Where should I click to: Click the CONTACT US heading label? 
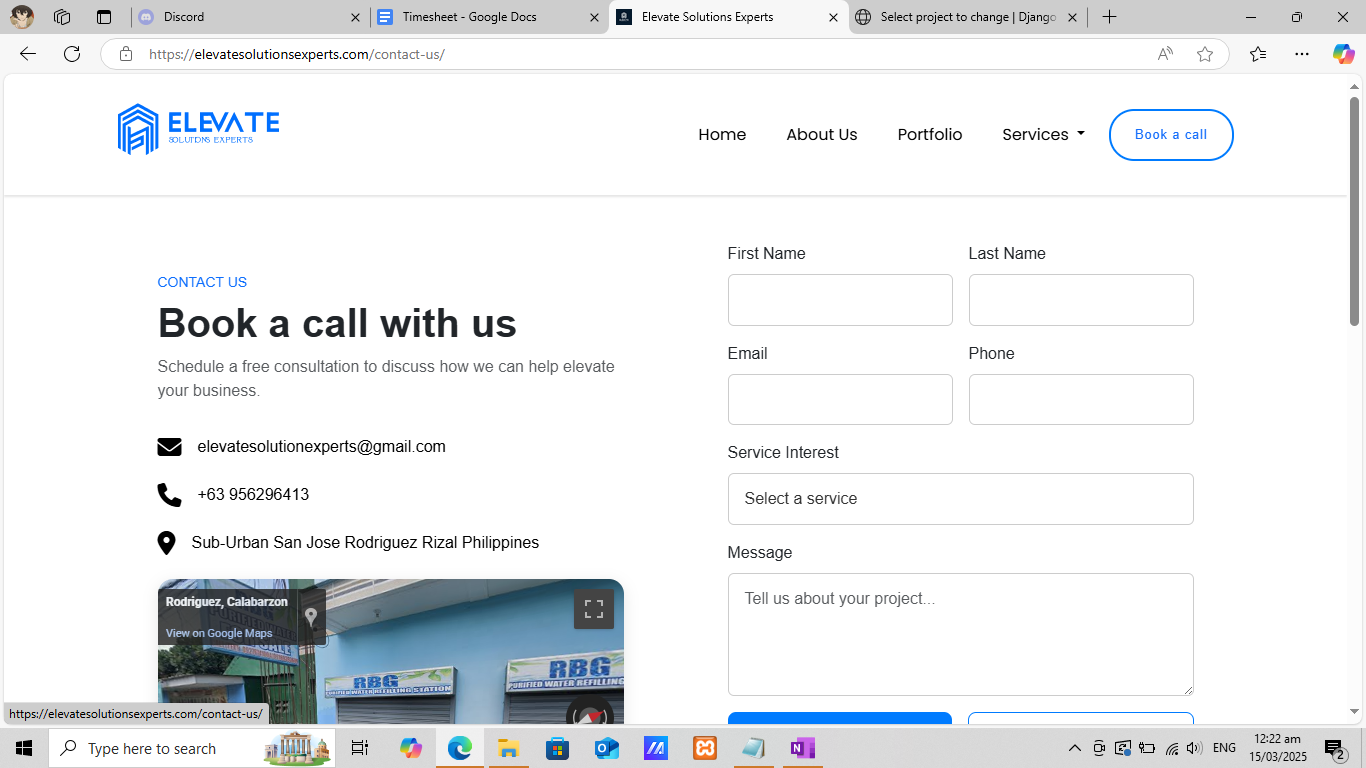coord(202,282)
